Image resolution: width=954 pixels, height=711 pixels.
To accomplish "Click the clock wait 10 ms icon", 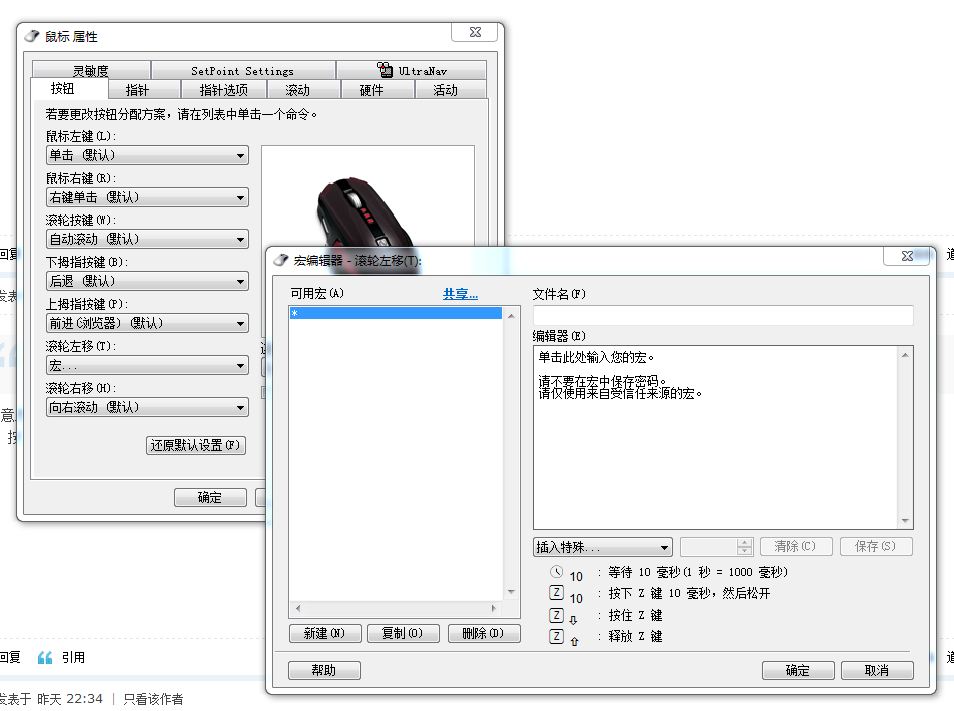I will [557, 573].
